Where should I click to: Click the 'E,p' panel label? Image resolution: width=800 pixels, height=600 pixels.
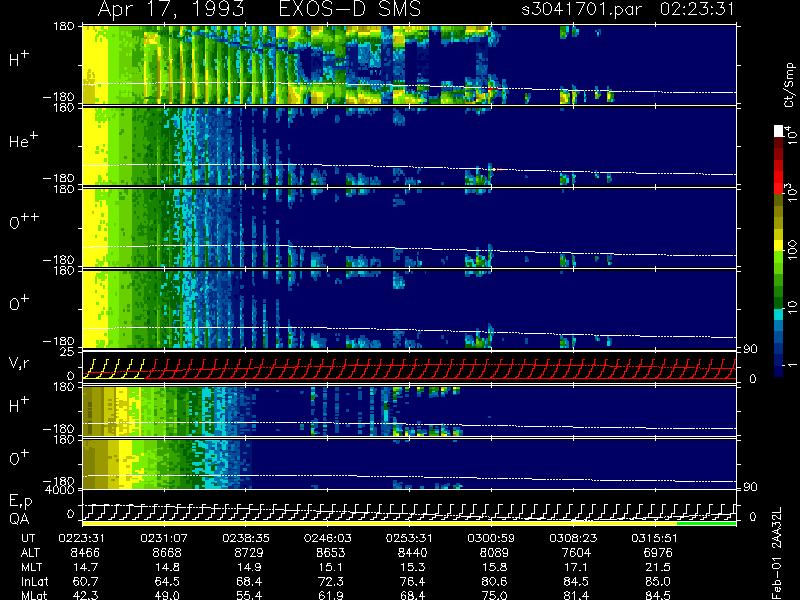[20, 502]
